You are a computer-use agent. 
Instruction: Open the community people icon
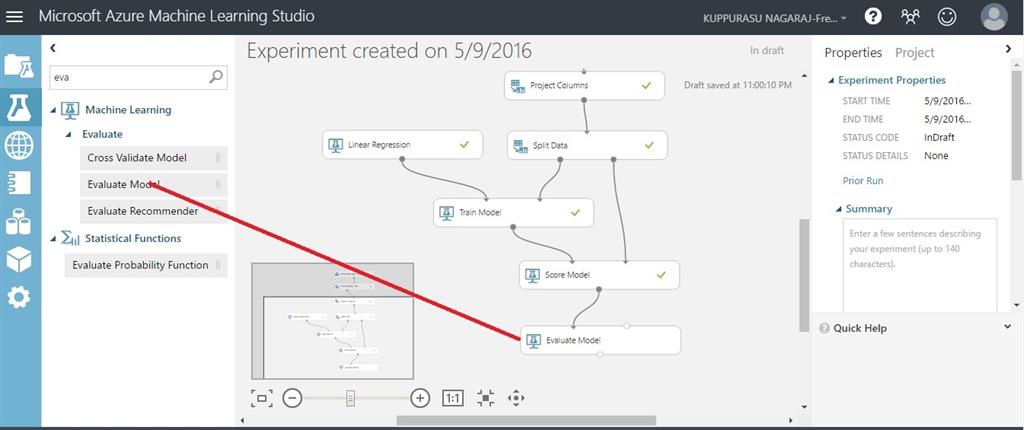[x=910, y=16]
